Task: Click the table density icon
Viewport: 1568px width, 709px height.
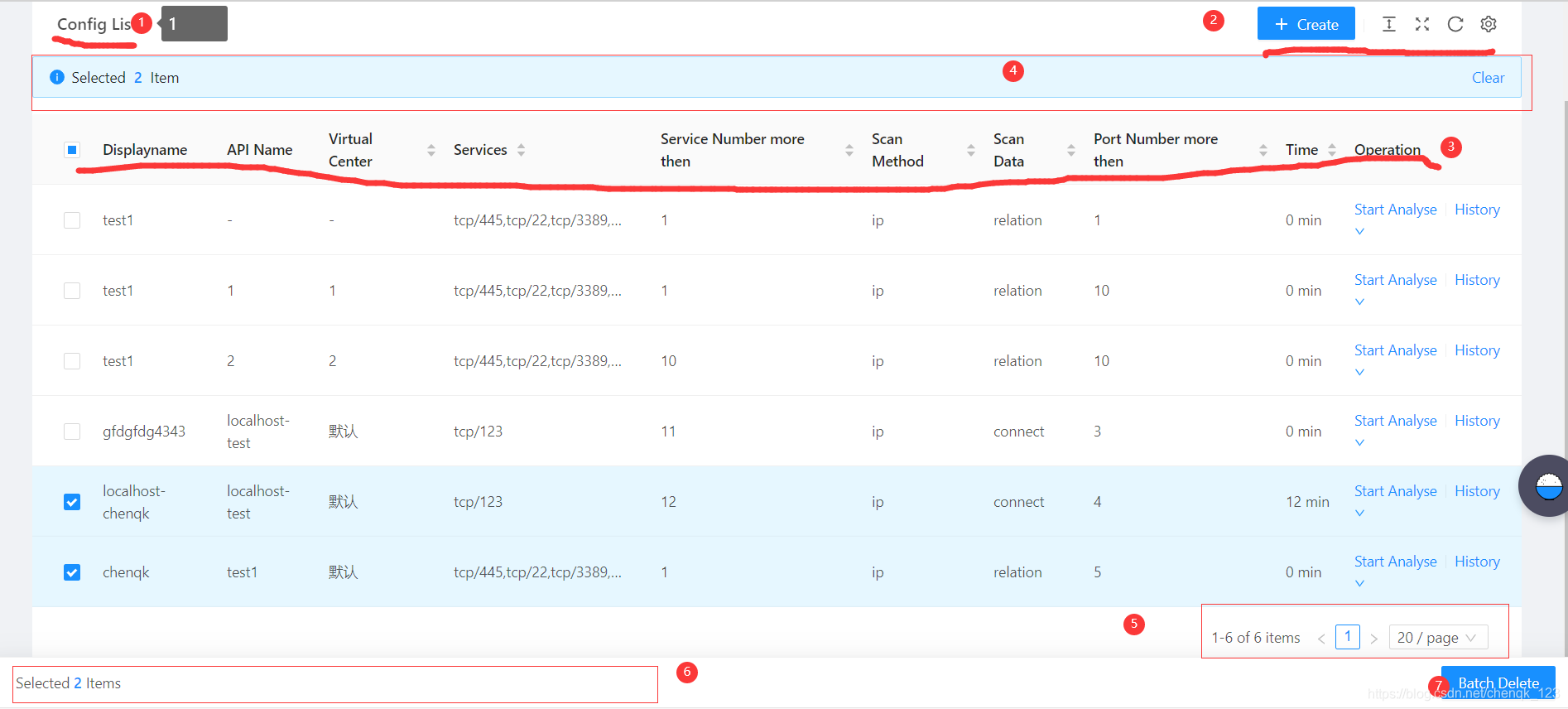Action: (1389, 24)
